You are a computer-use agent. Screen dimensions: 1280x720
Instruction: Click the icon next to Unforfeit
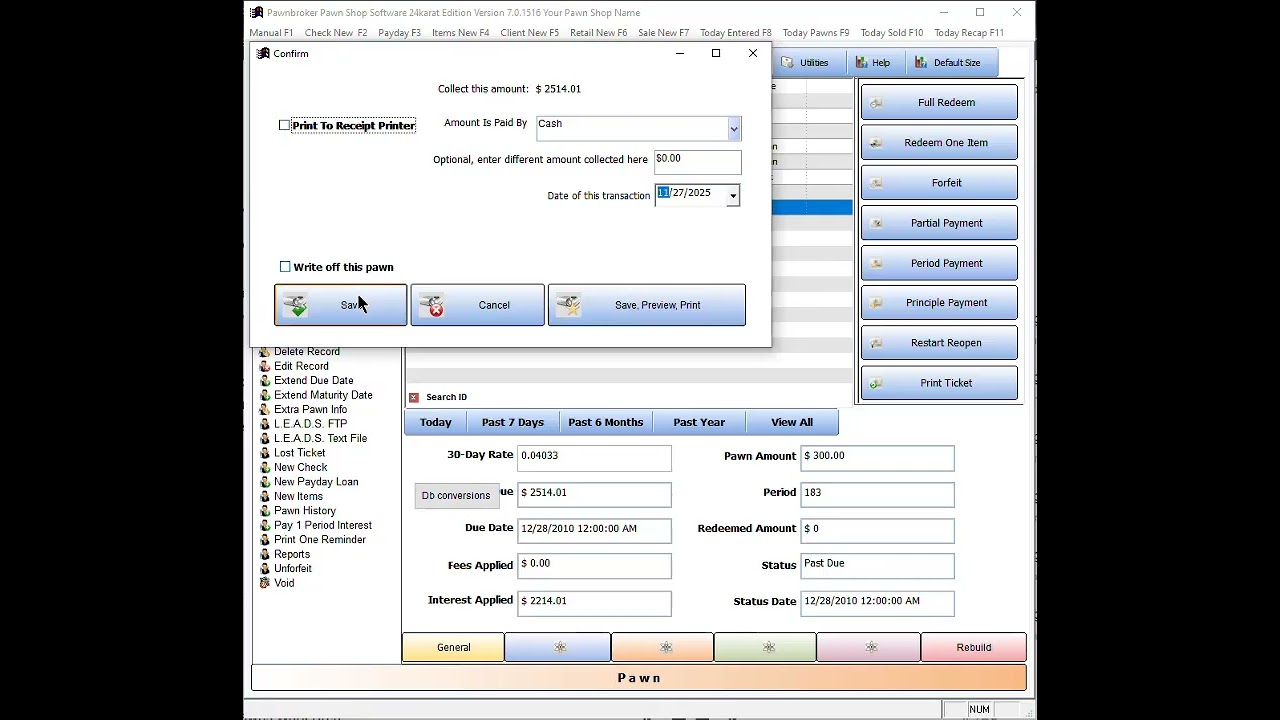pyautogui.click(x=265, y=568)
